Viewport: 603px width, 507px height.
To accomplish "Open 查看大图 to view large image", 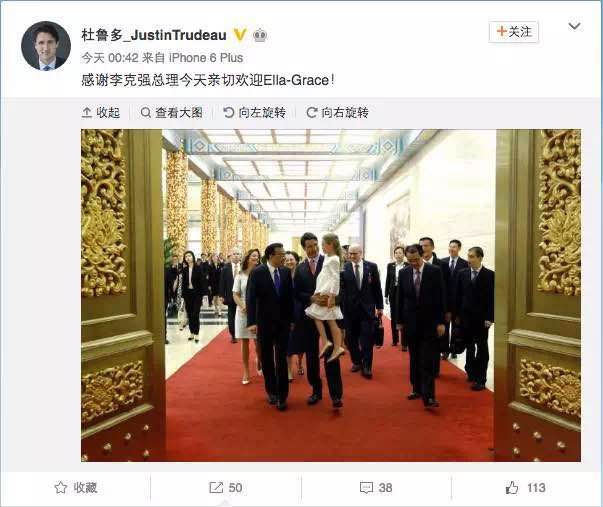I will click(x=172, y=113).
